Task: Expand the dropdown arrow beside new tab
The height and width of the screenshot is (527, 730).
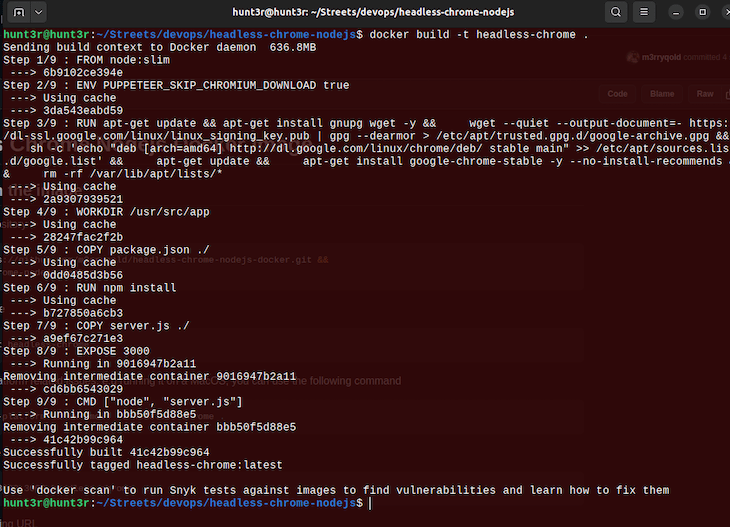Action: click(x=38, y=12)
